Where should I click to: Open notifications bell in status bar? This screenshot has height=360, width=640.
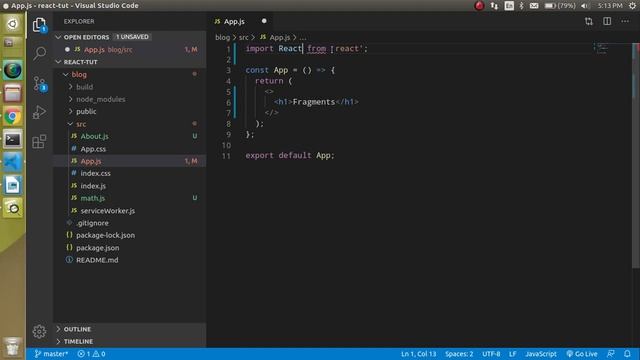pyautogui.click(x=627, y=354)
